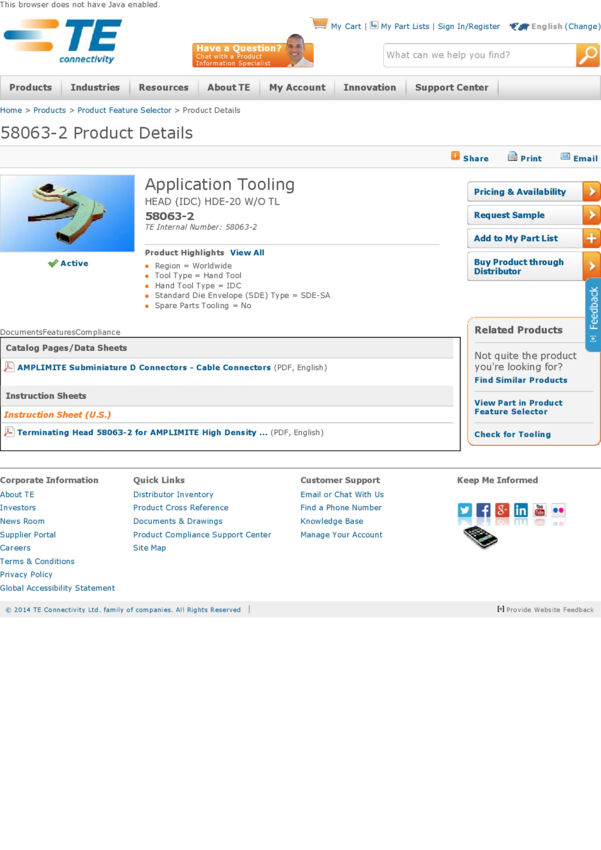Click the Print printer icon

(x=512, y=157)
